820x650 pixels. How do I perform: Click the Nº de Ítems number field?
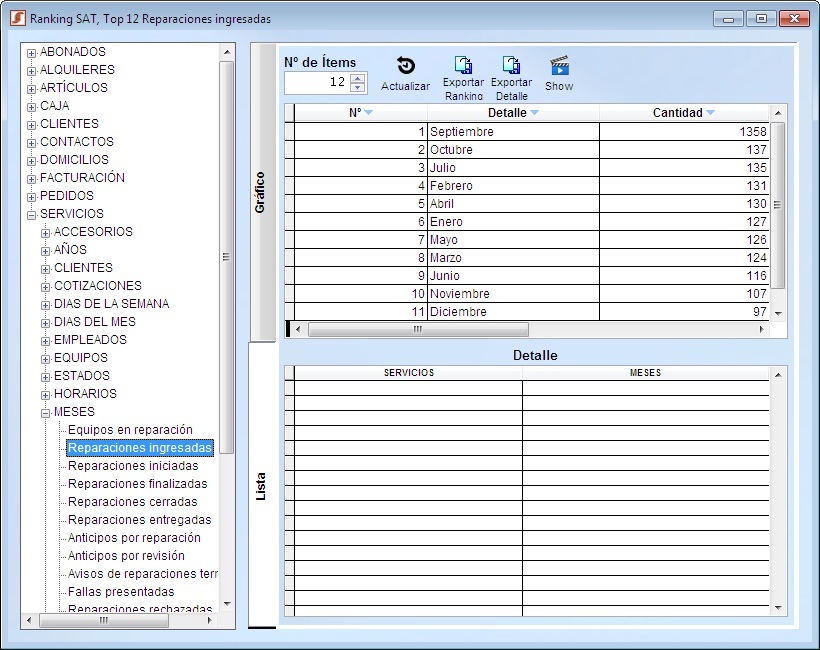(x=316, y=83)
